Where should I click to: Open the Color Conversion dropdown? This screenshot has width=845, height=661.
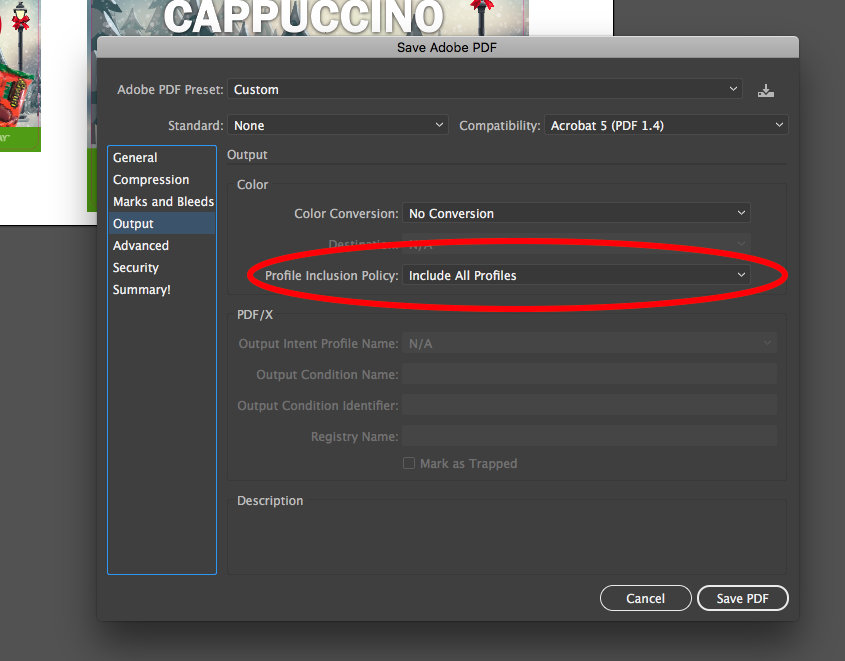[576, 213]
